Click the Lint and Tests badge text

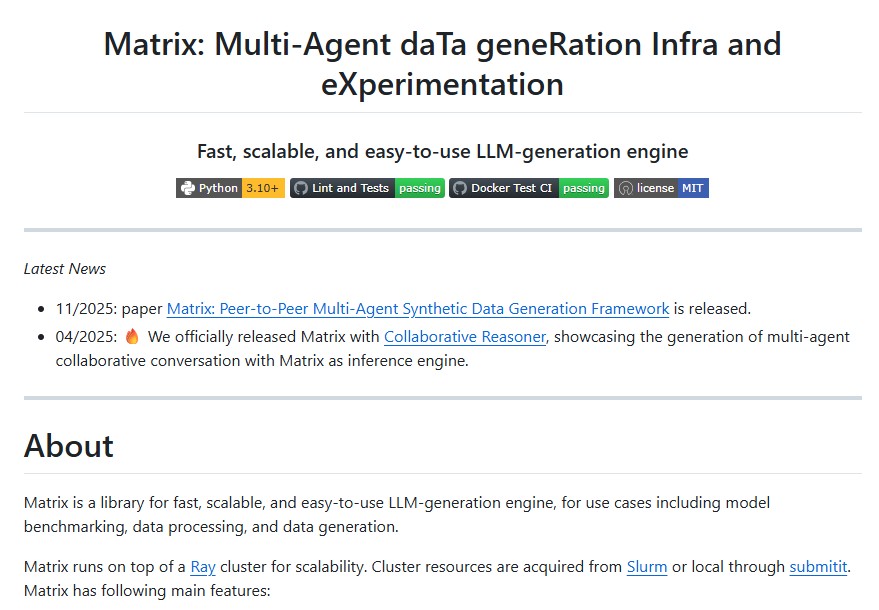point(352,188)
